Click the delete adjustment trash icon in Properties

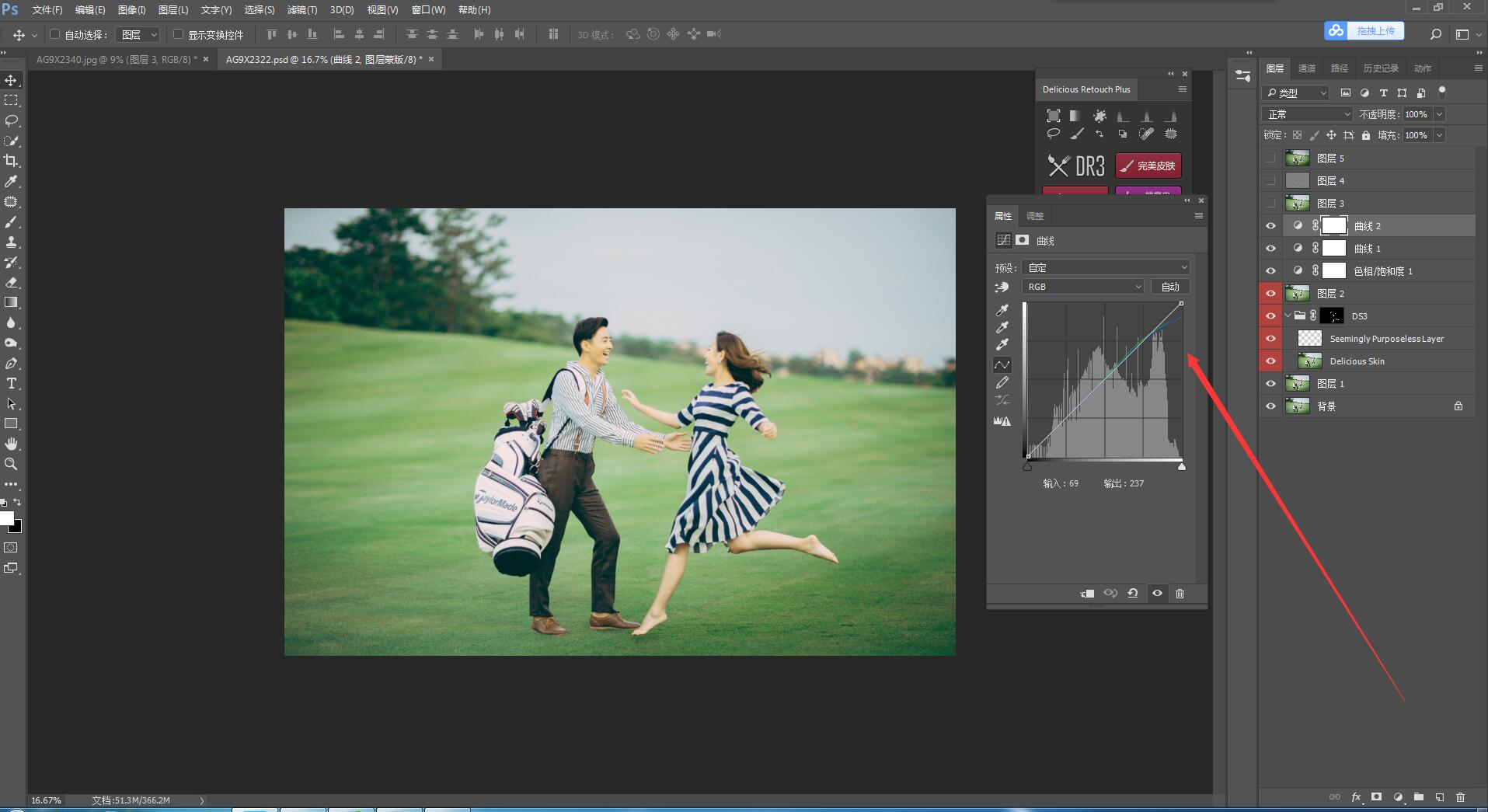(1180, 594)
